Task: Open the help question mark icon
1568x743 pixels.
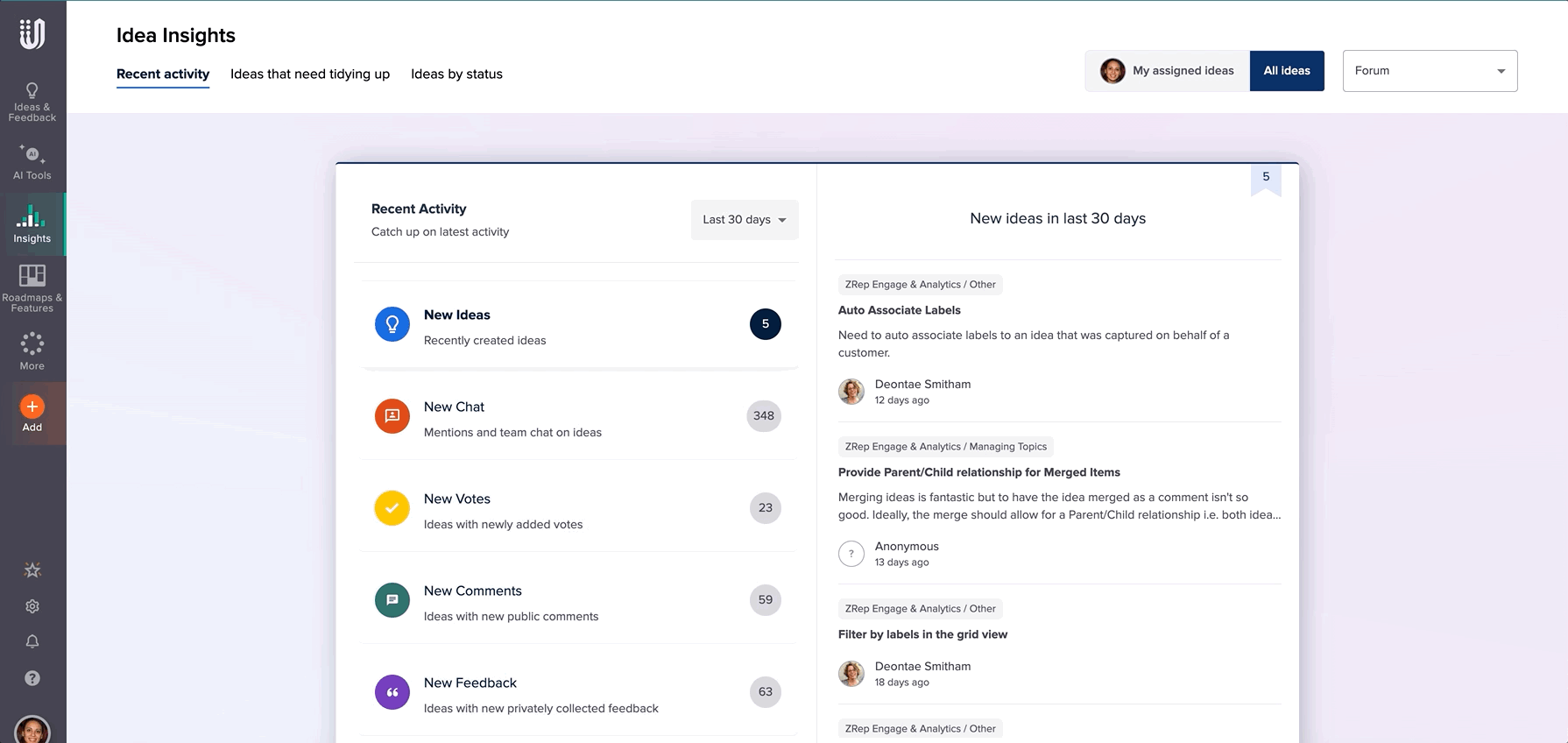Action: [32, 678]
